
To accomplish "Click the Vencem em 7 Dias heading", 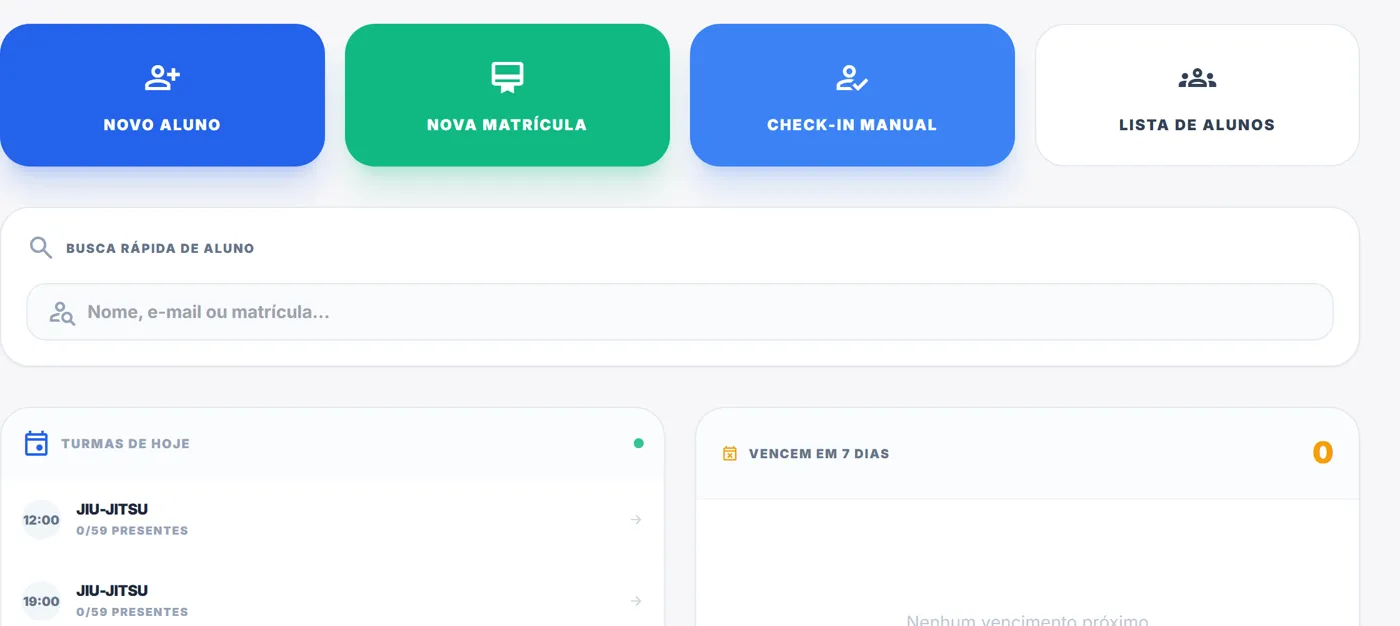I will coord(819,453).
